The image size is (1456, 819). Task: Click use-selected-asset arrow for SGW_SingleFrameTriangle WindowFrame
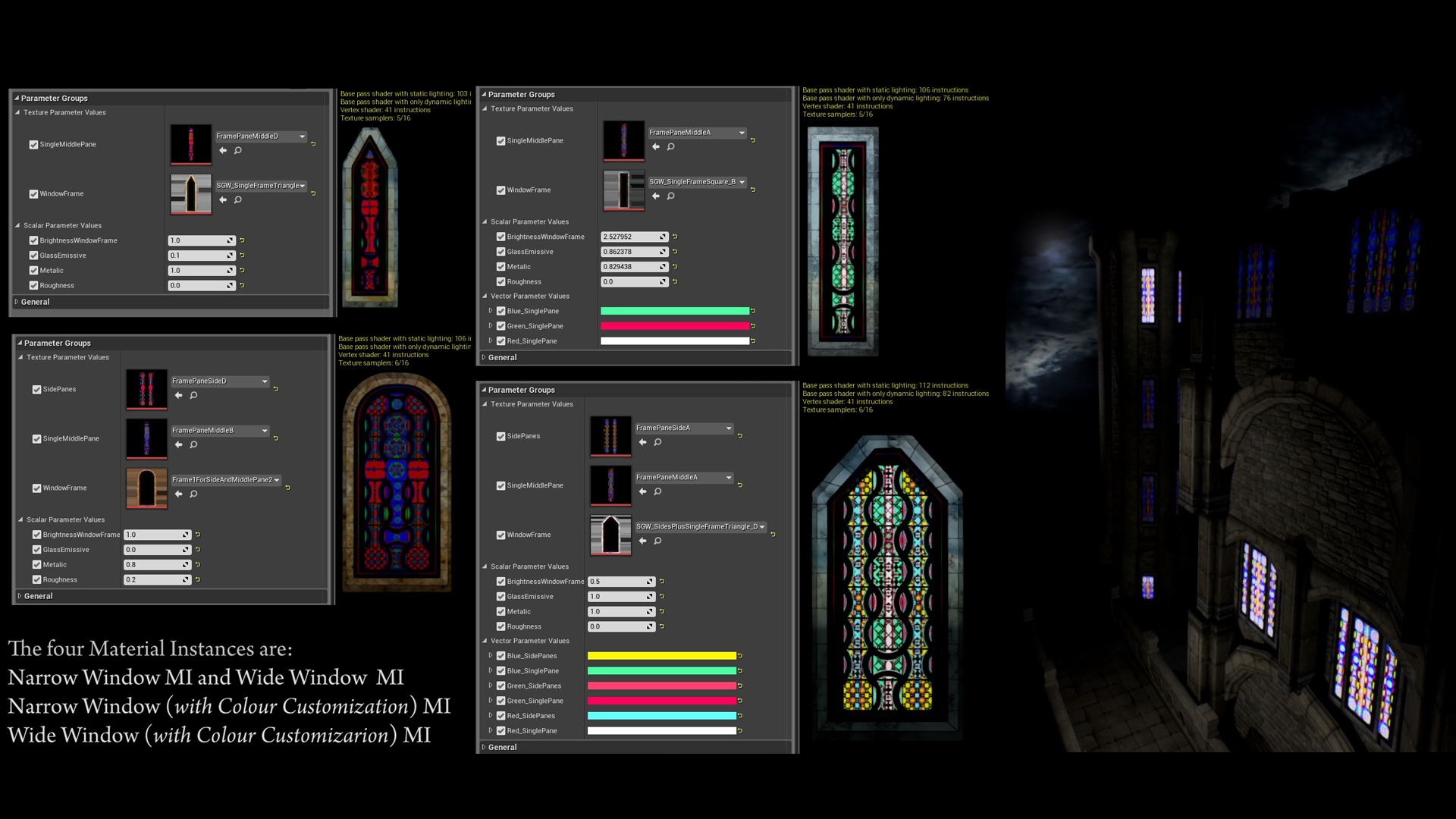[223, 199]
